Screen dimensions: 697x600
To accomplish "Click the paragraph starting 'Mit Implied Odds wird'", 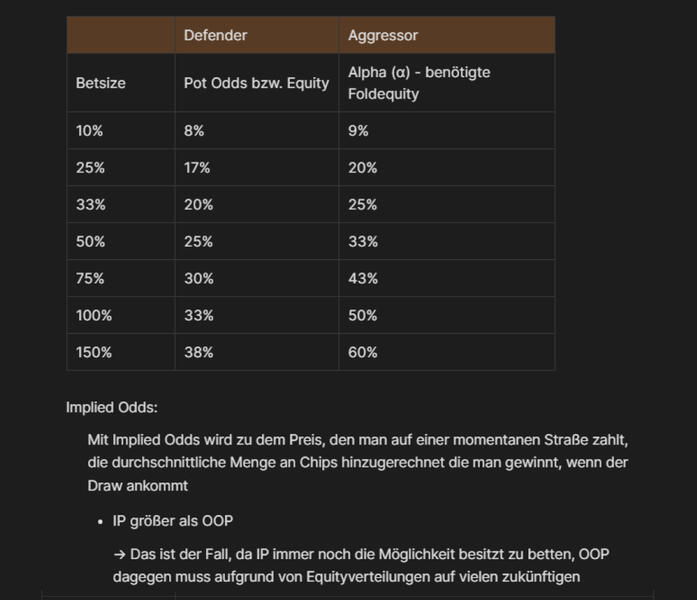I will [357, 462].
